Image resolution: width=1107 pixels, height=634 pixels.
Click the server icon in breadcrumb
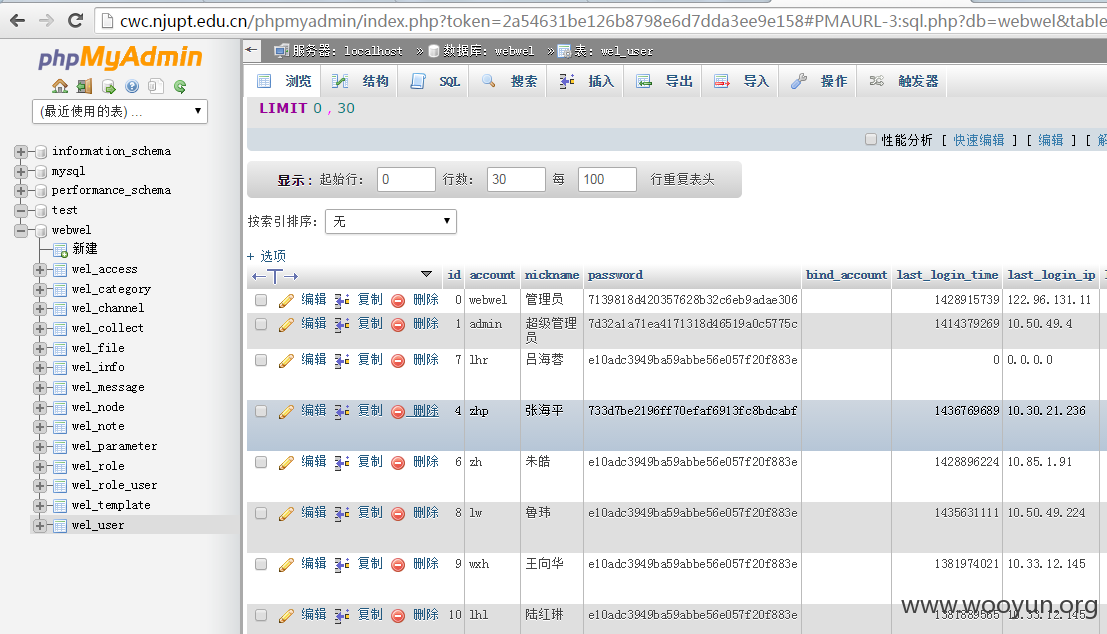[281, 51]
